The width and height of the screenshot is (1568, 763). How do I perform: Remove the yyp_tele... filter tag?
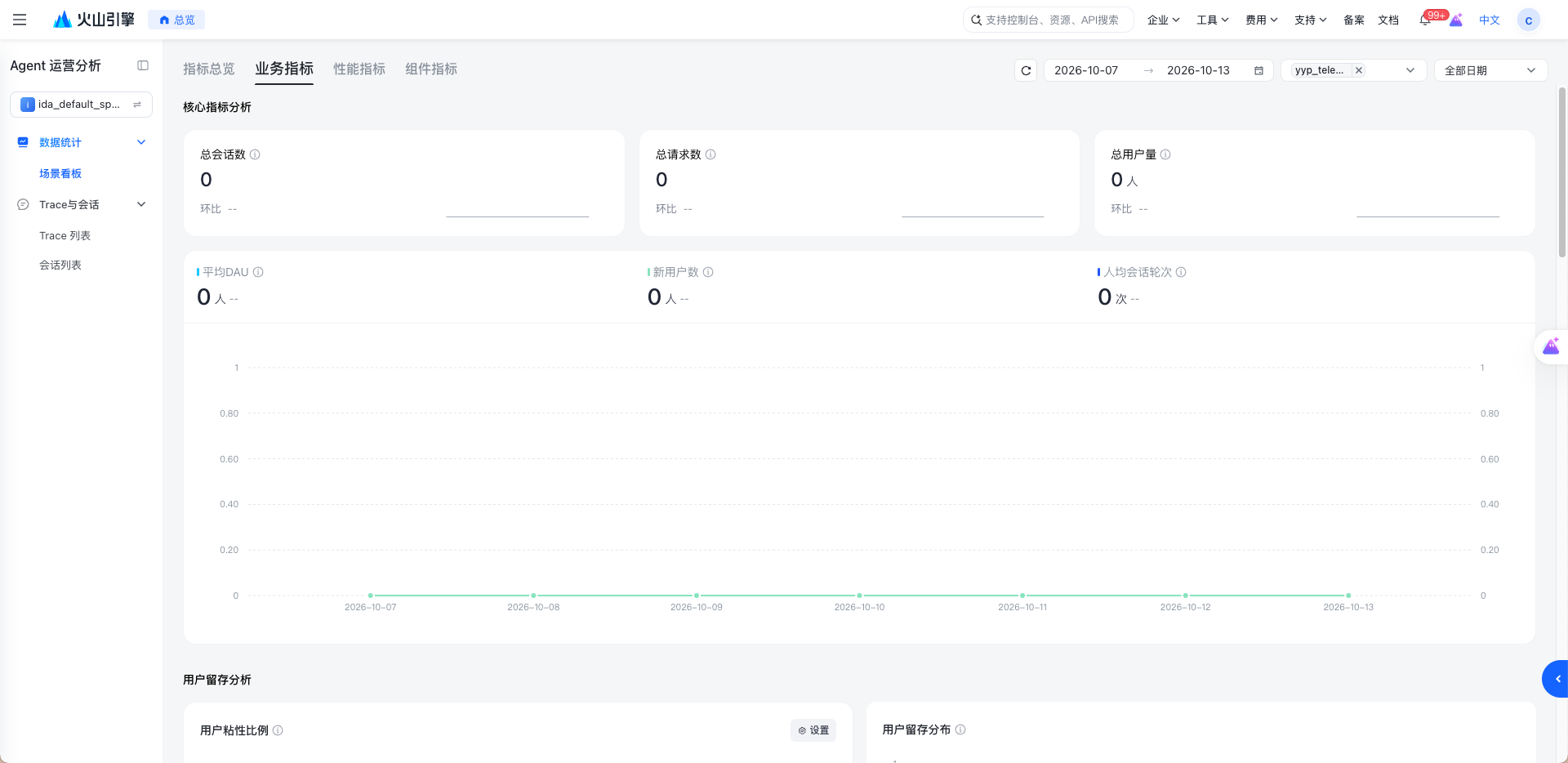coord(1359,70)
